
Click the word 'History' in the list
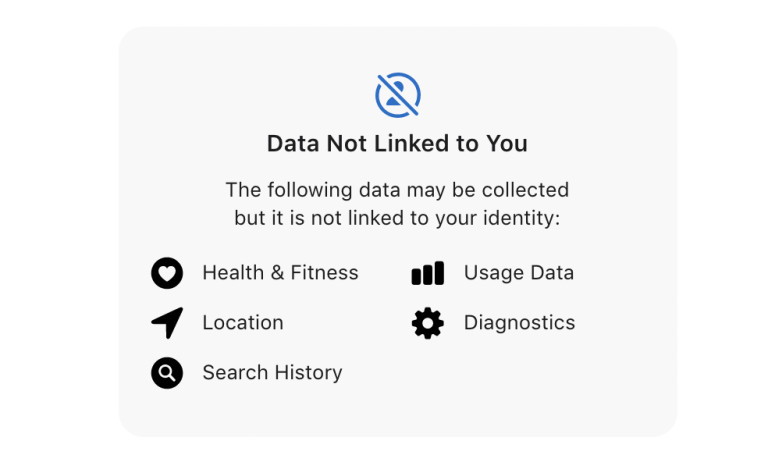307,373
